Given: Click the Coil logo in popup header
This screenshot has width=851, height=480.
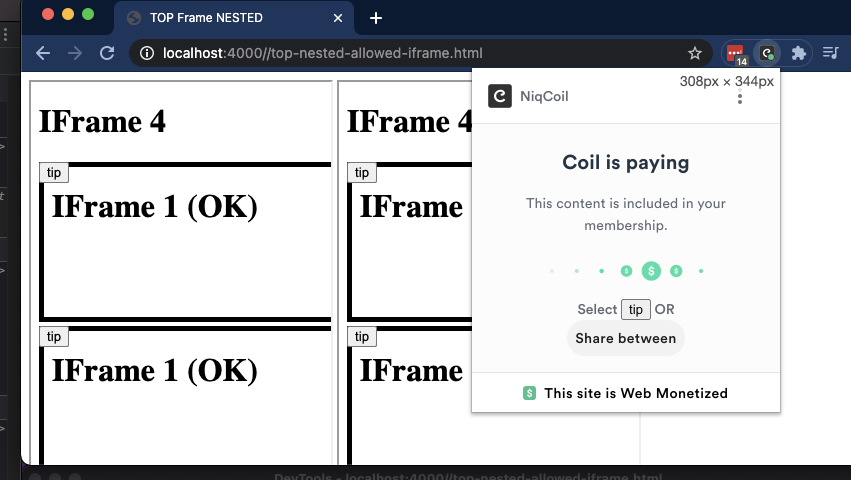Looking at the screenshot, I should 500,96.
